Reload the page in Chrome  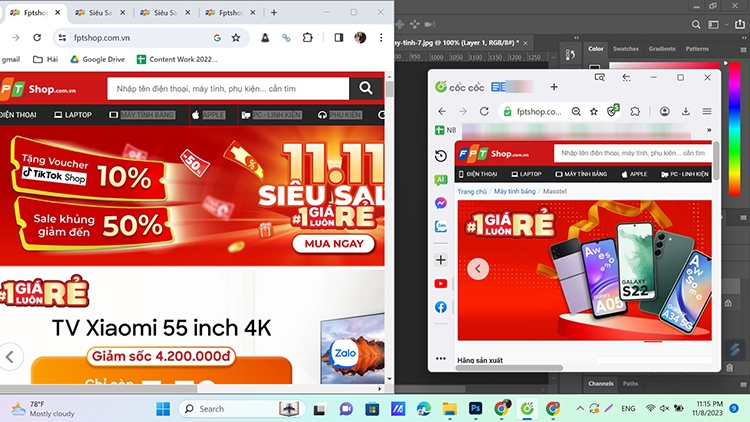(37, 38)
